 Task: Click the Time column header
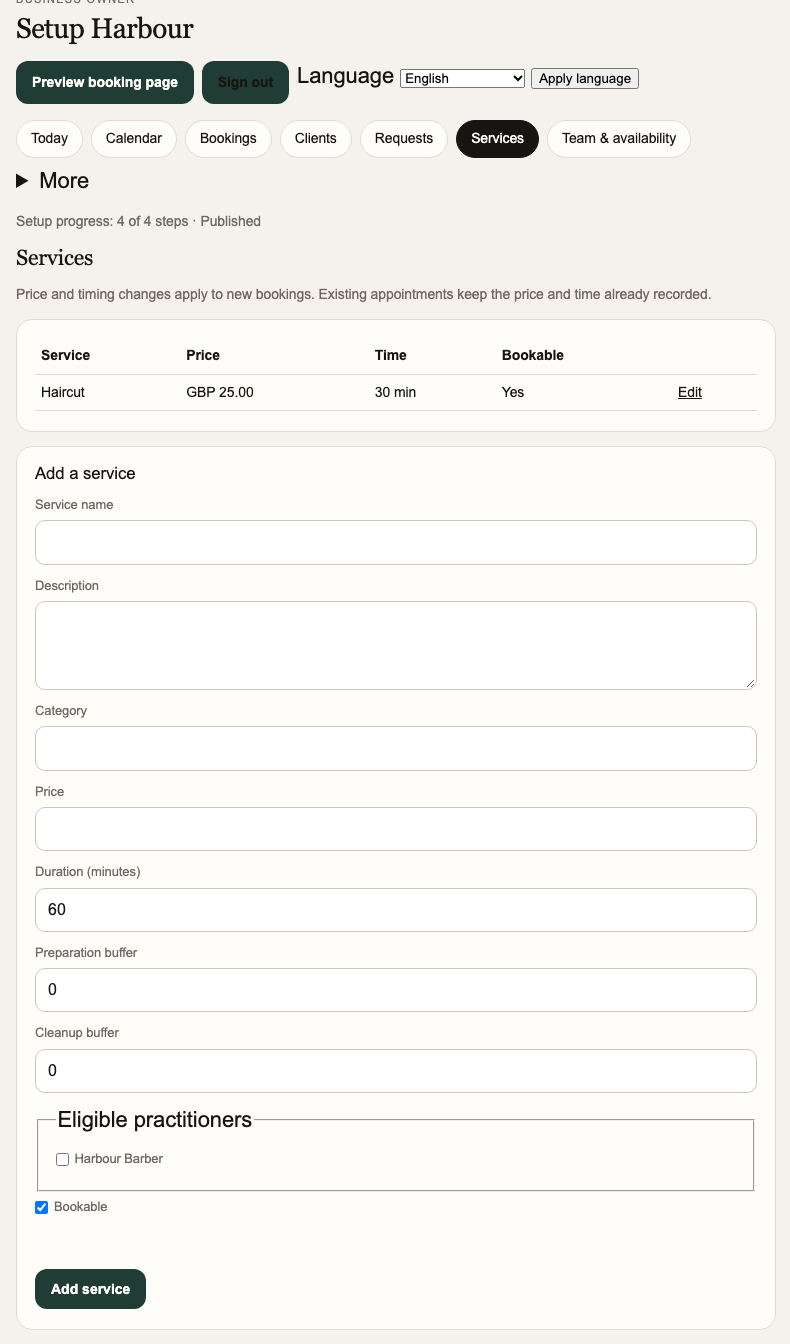(391, 355)
